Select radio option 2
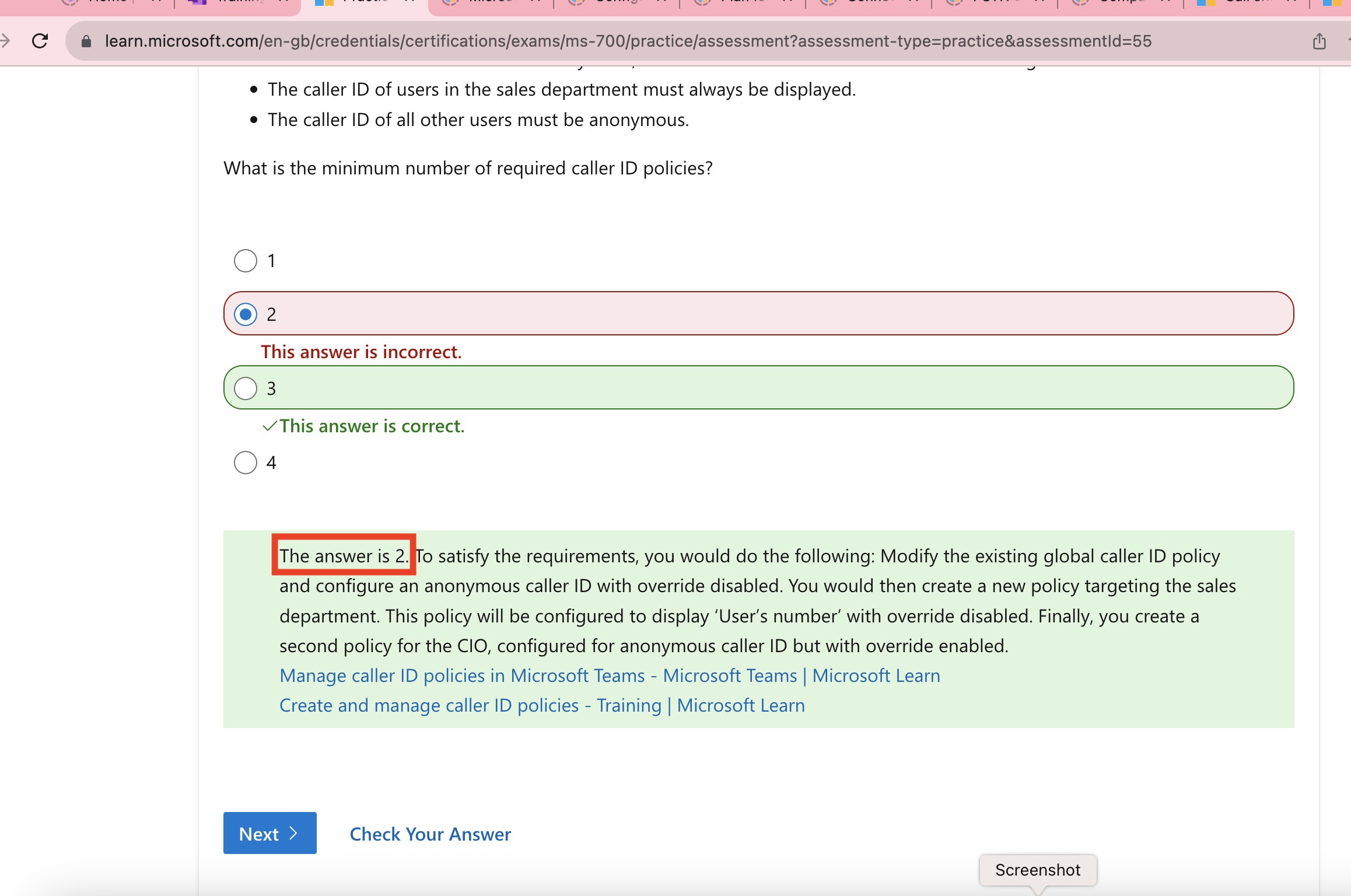 (x=246, y=314)
